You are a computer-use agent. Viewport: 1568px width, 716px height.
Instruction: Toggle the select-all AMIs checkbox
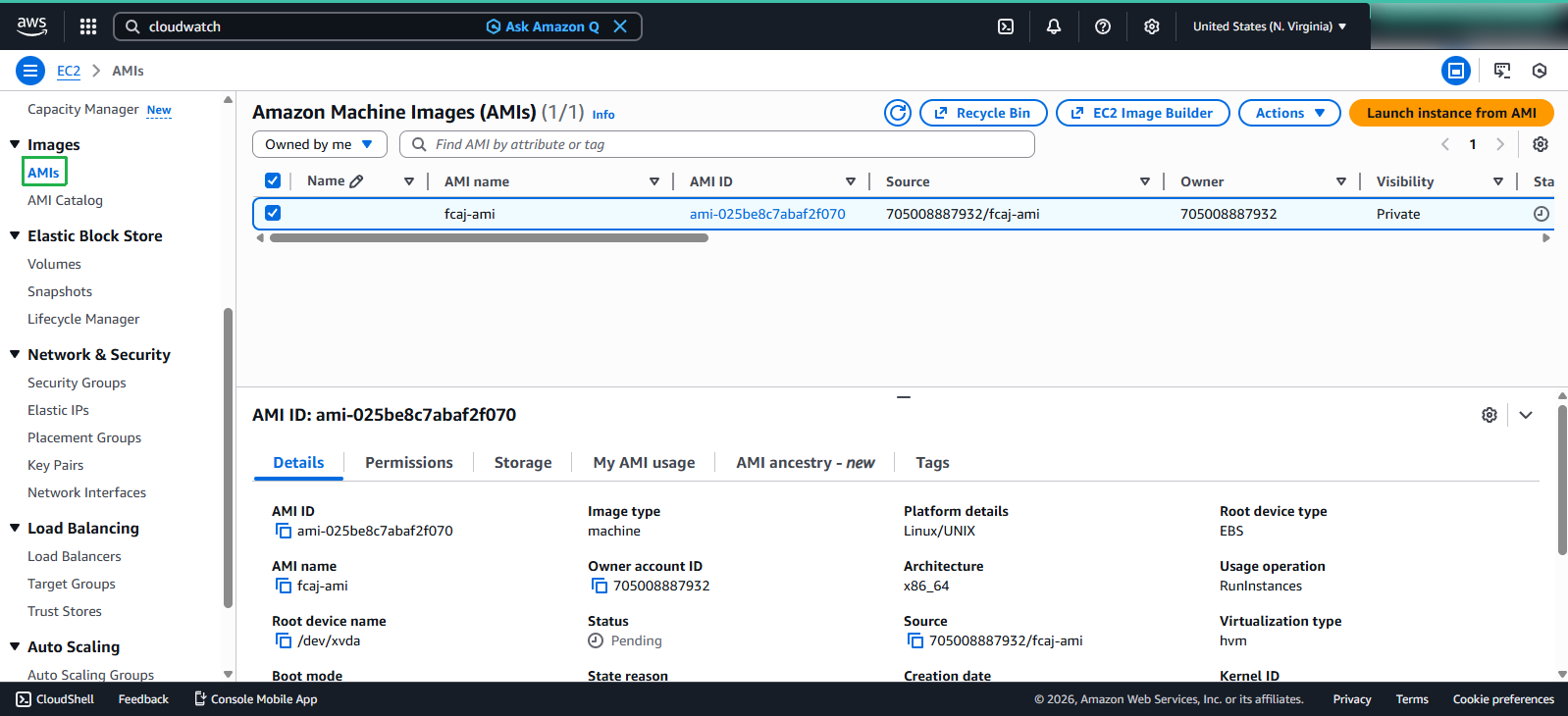coord(273,180)
